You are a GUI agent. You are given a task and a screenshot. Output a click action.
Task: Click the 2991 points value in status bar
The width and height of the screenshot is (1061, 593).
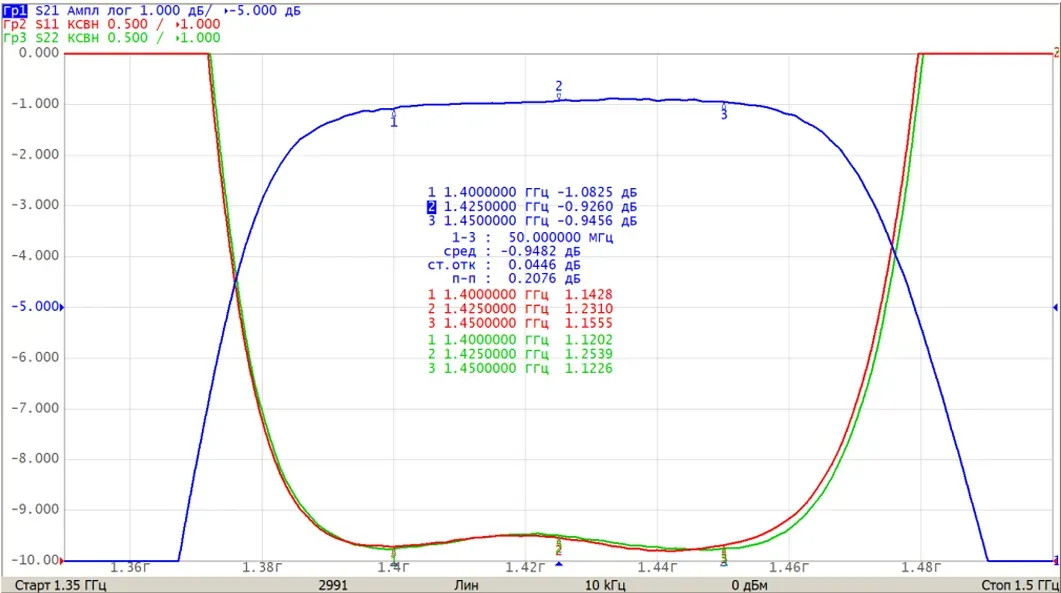coord(333,585)
